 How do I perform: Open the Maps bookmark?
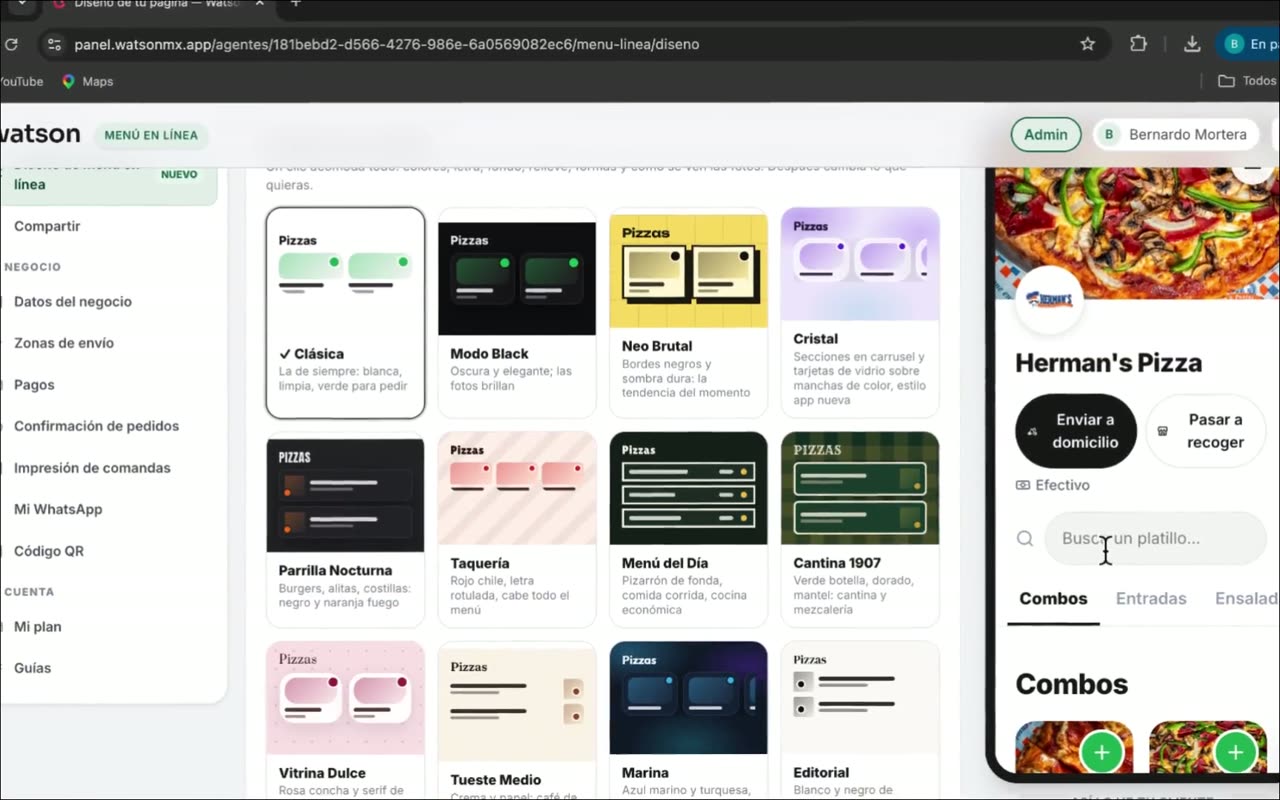click(87, 81)
